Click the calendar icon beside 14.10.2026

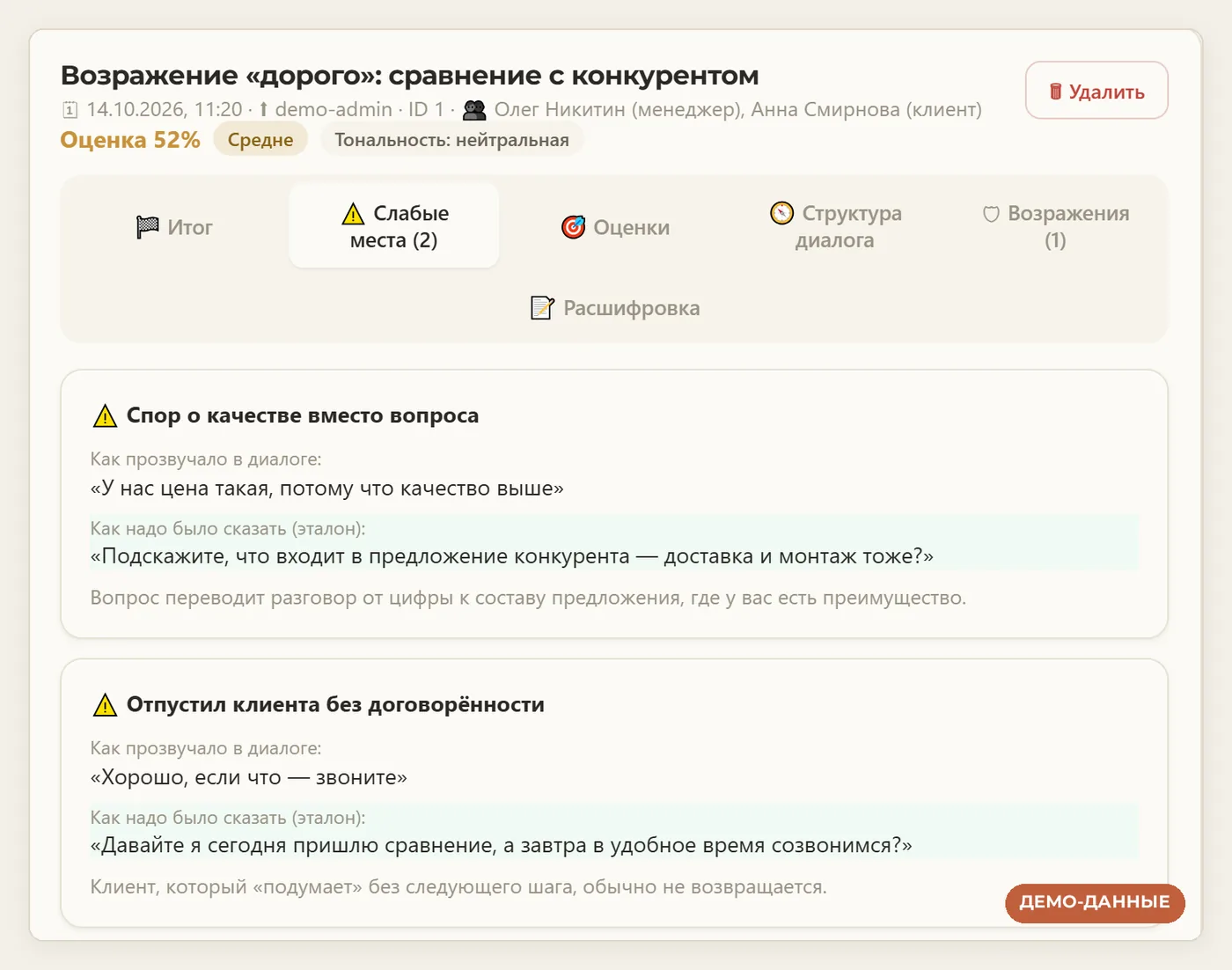click(x=70, y=110)
